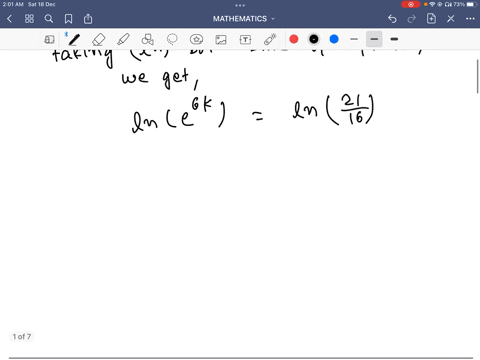Undo the last stroke

pos(392,19)
